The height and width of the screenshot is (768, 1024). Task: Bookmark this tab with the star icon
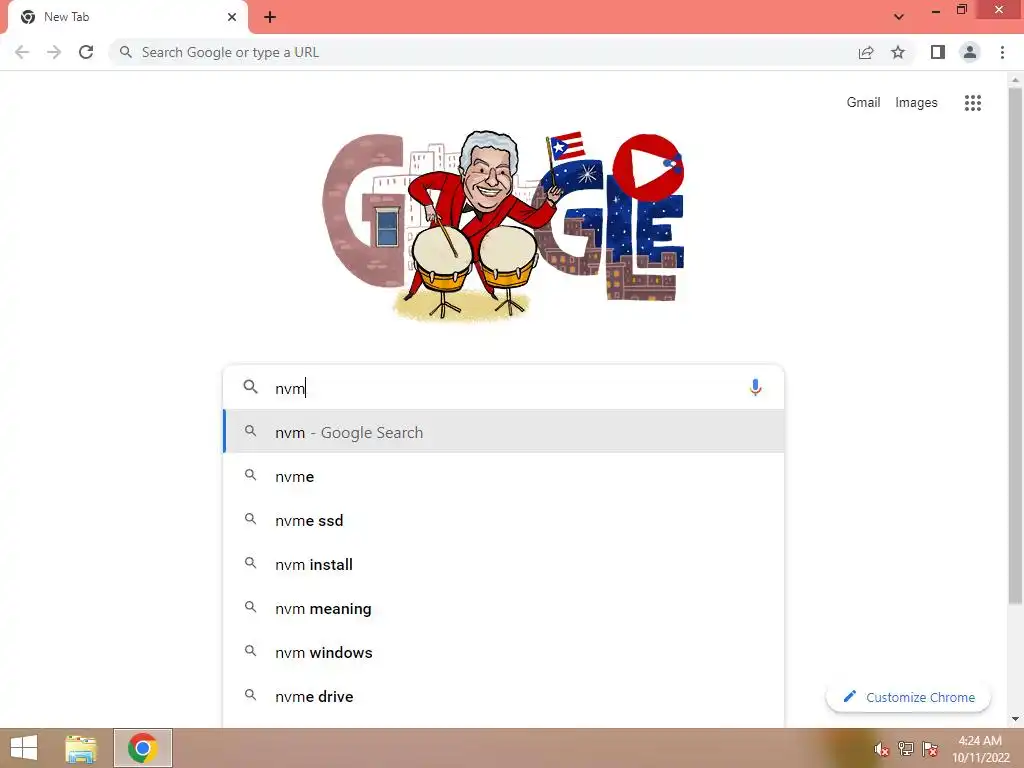coord(898,52)
